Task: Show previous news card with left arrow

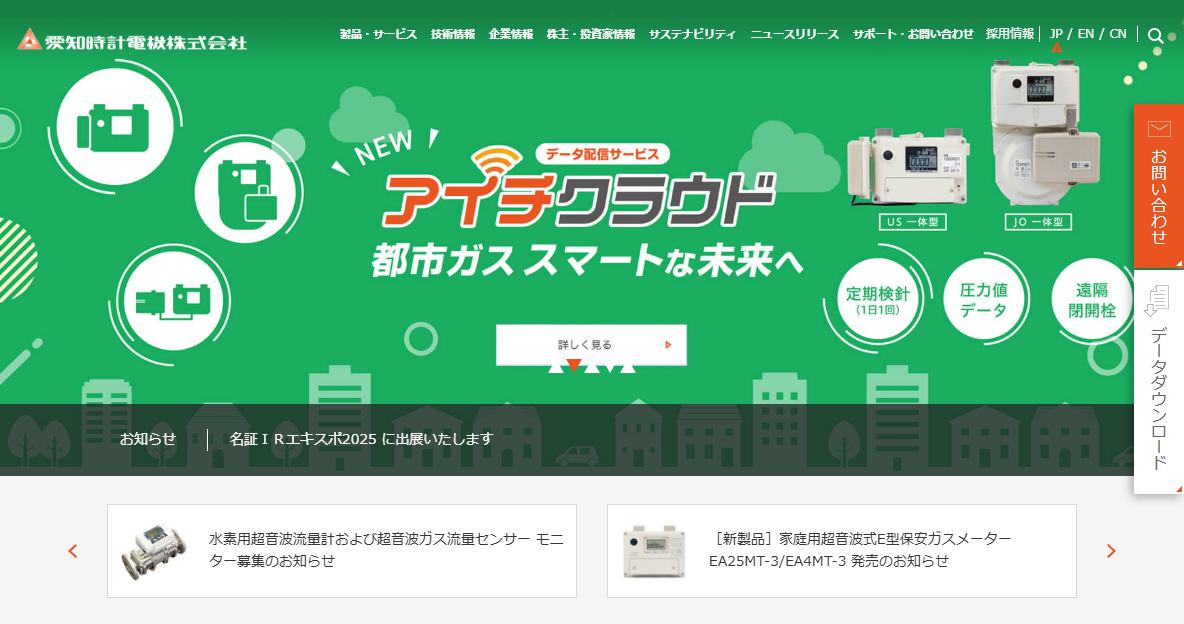Action: (x=73, y=551)
